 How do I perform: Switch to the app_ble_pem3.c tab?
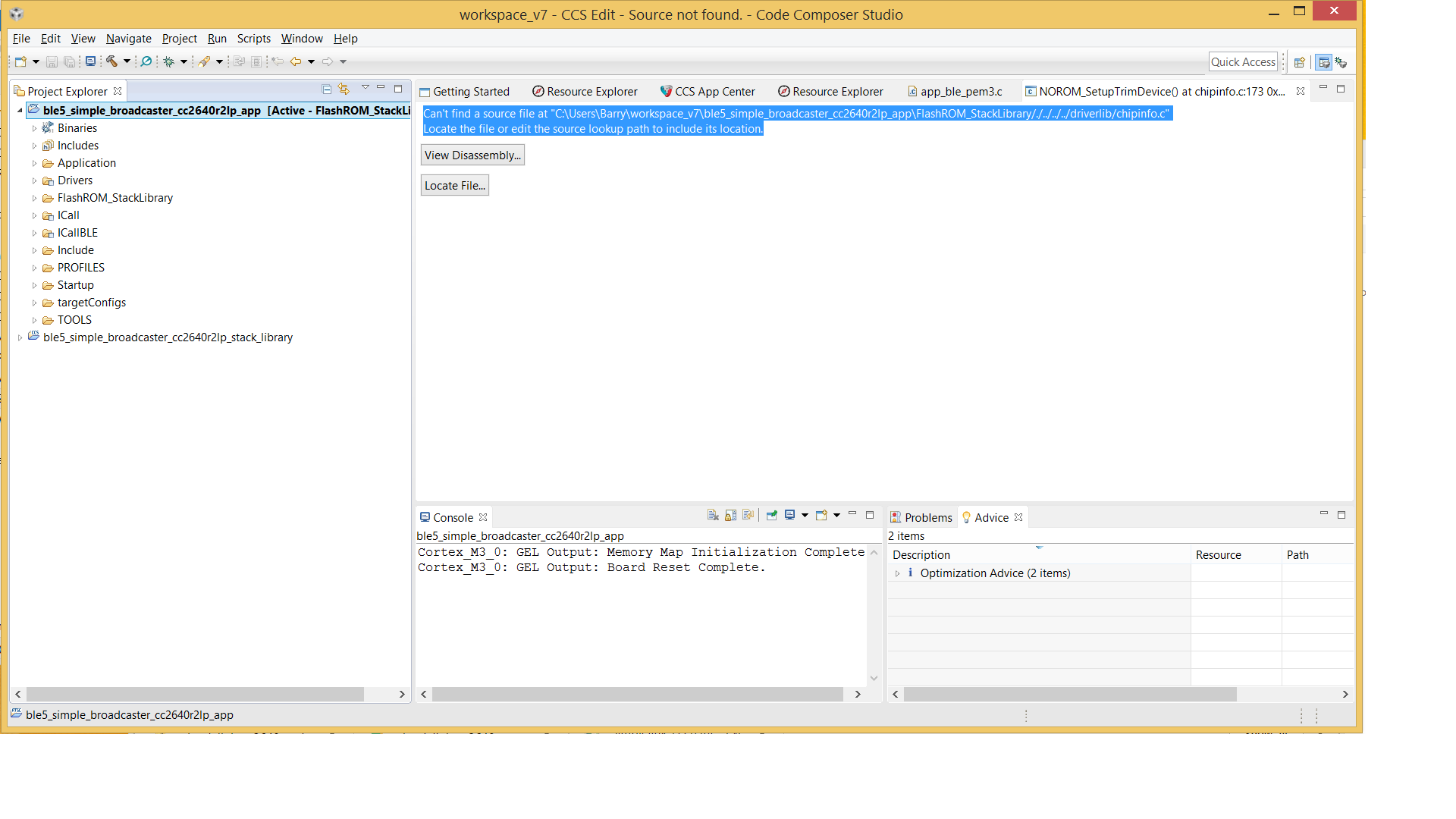pyautogui.click(x=960, y=92)
